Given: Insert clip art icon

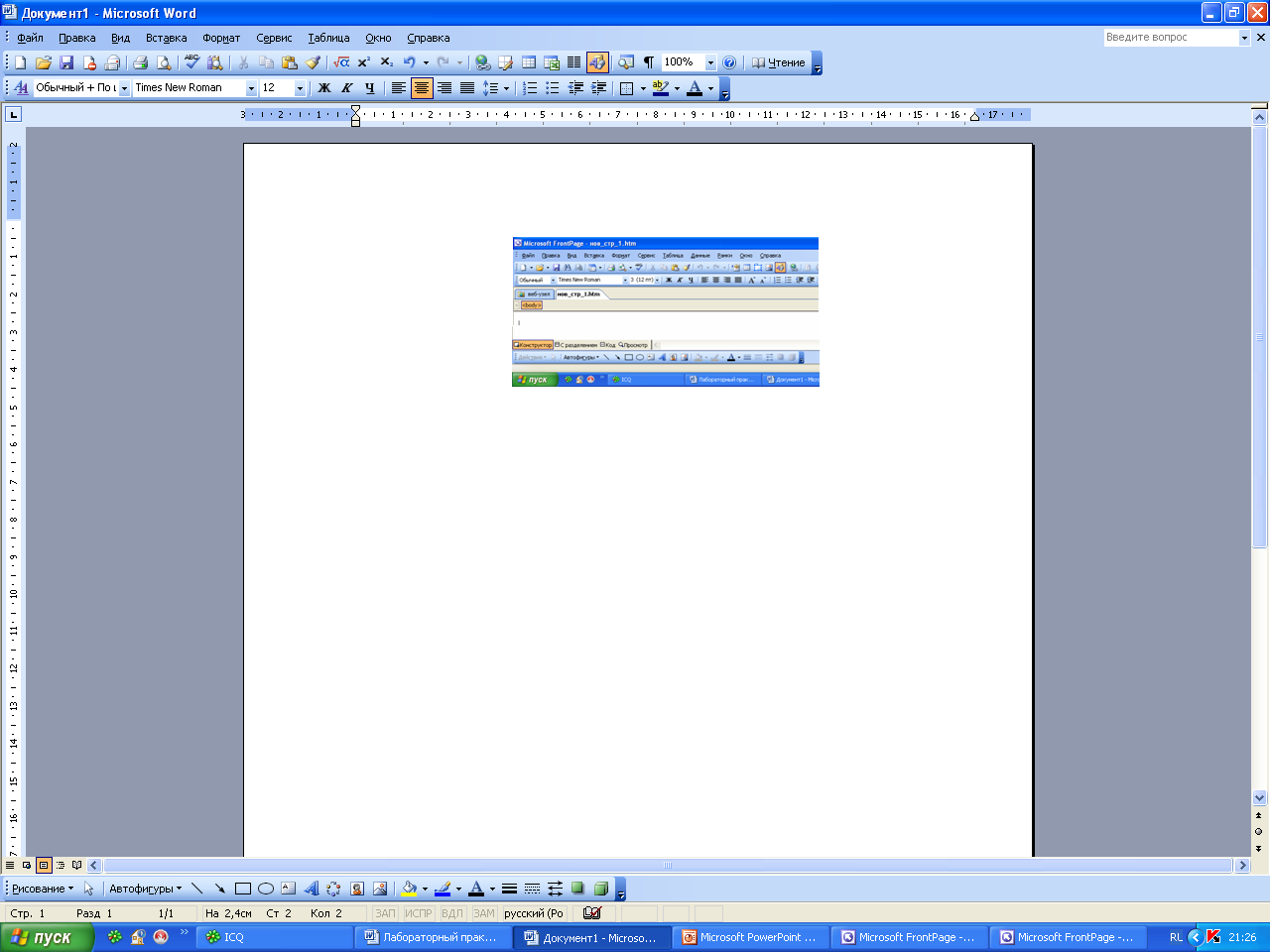Looking at the screenshot, I should 356,889.
